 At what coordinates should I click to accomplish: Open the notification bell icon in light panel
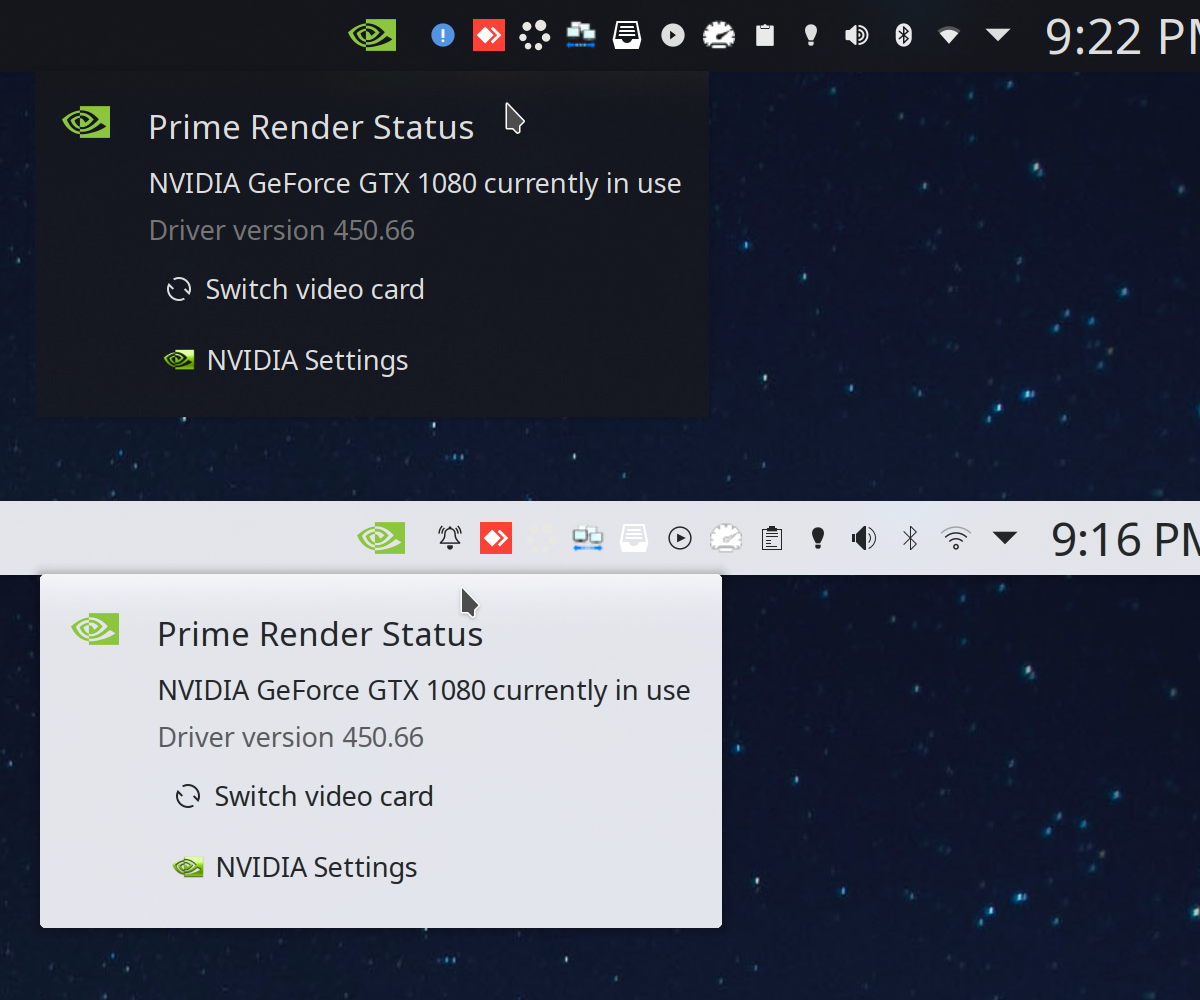point(450,539)
